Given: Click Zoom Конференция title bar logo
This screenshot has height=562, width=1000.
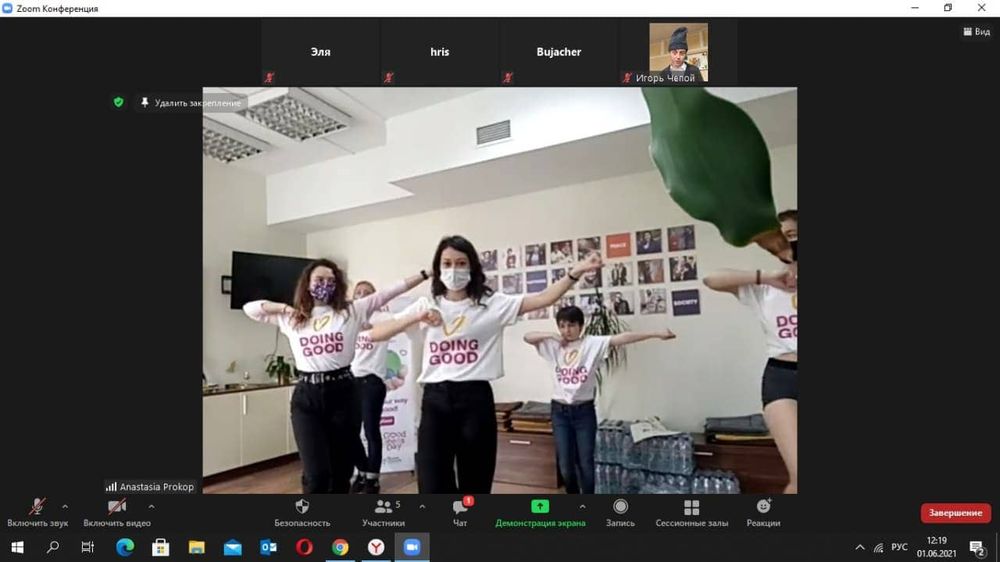Looking at the screenshot, I should pyautogui.click(x=8, y=8).
